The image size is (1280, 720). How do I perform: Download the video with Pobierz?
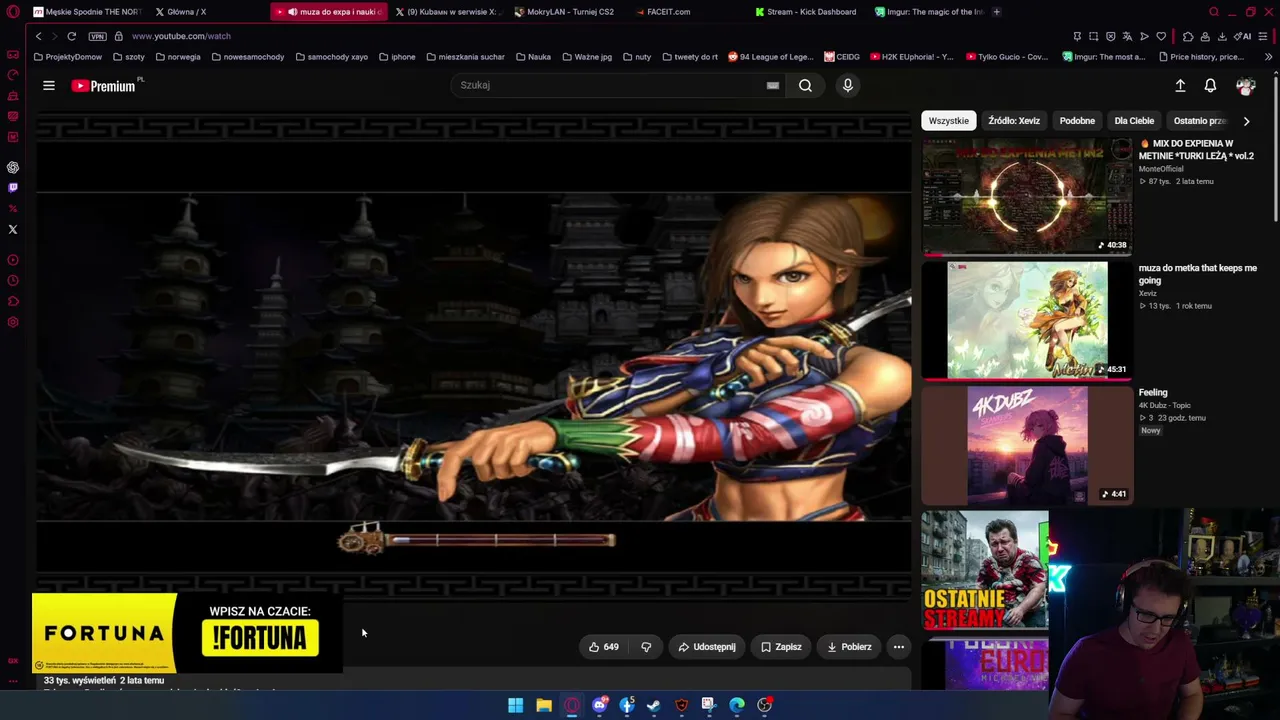click(x=849, y=647)
